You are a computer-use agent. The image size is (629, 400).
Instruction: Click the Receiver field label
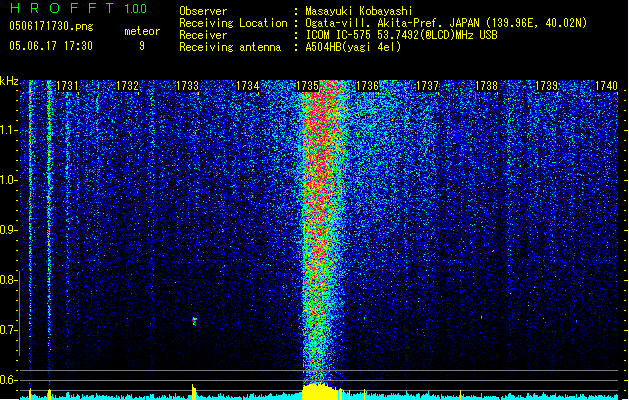[203, 35]
